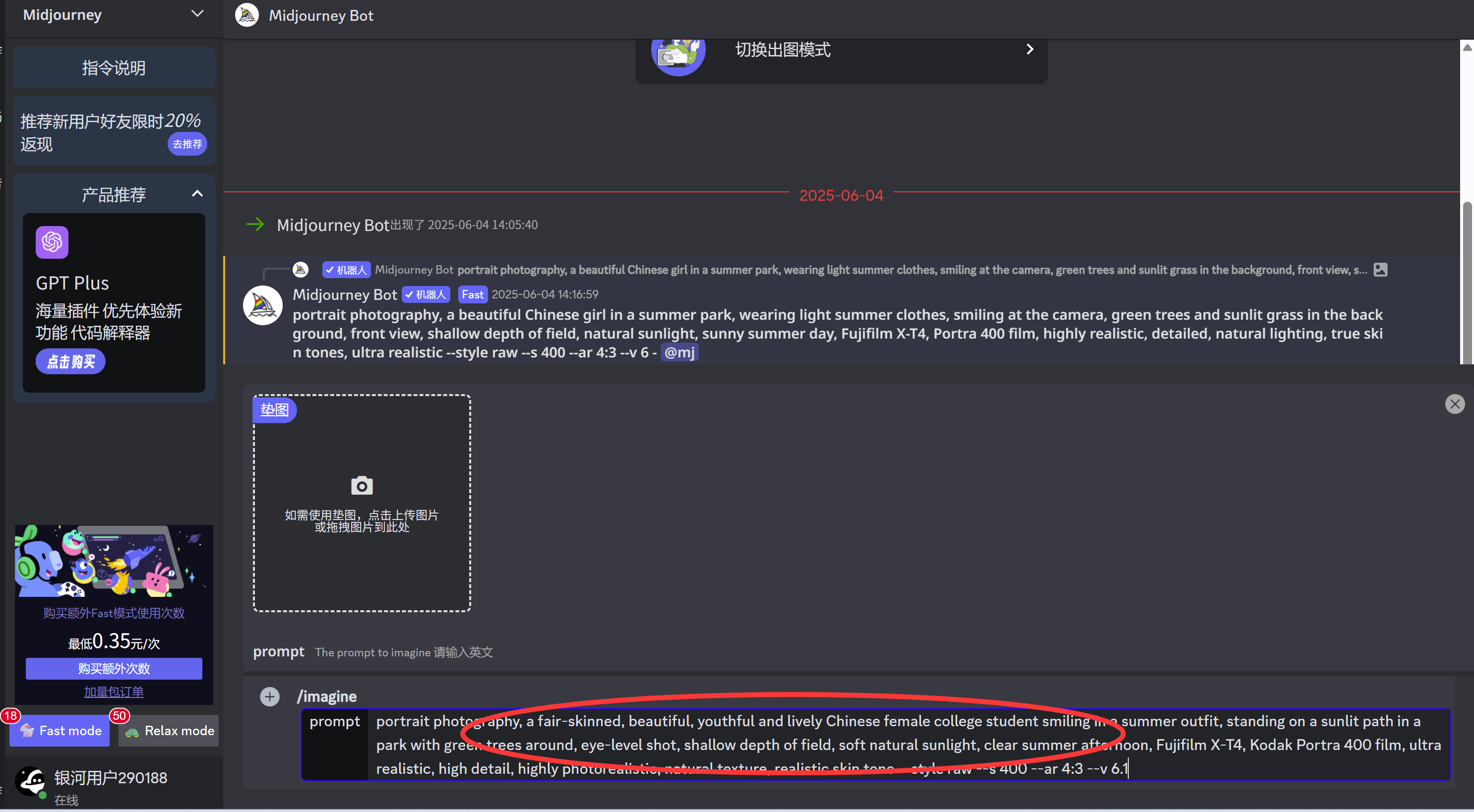
Task: Click the plus icon beside /imagine
Action: 269,696
